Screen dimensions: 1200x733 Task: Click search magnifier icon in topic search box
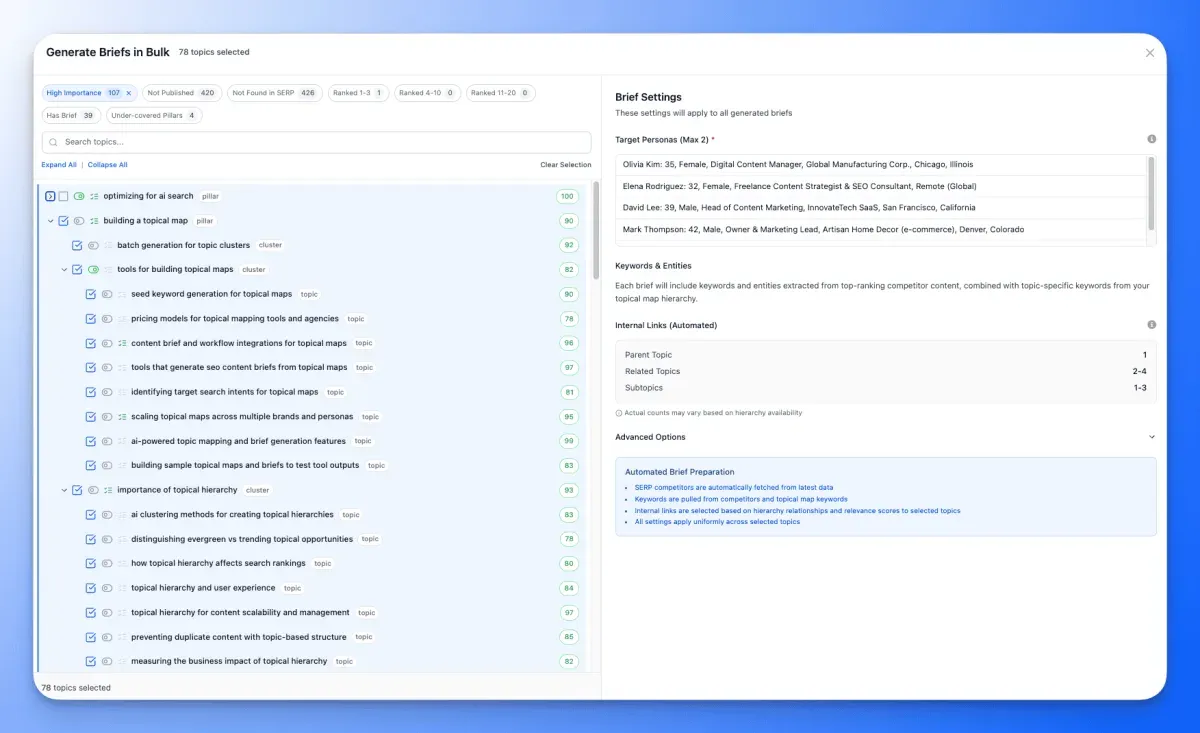(55, 142)
